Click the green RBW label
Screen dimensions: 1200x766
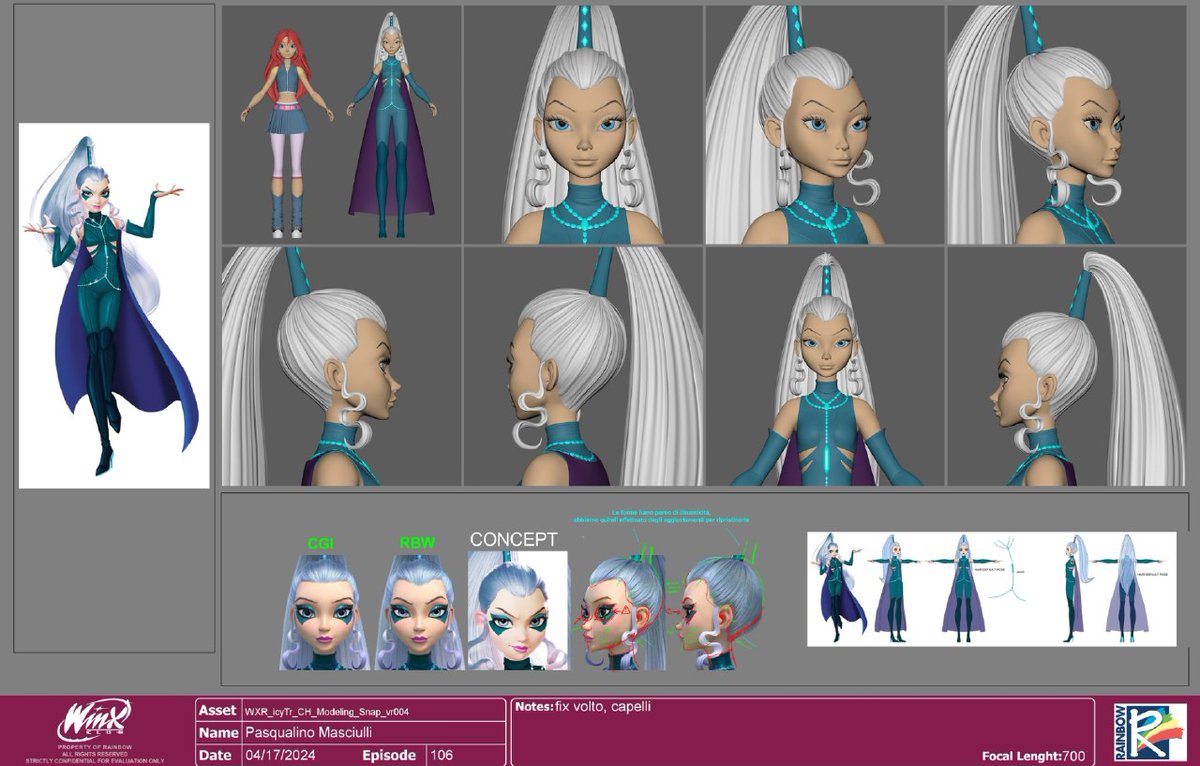[x=417, y=543]
